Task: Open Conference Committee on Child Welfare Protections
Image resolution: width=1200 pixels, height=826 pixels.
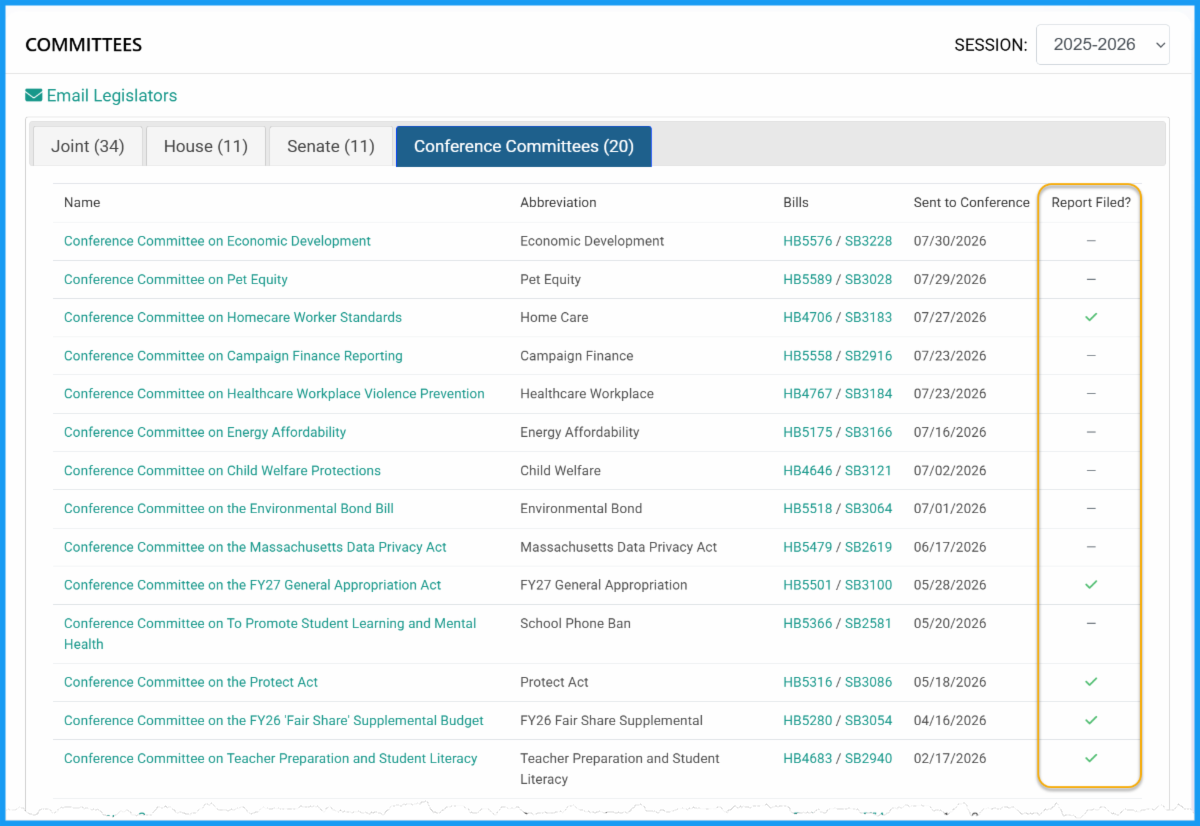Action: (x=222, y=470)
